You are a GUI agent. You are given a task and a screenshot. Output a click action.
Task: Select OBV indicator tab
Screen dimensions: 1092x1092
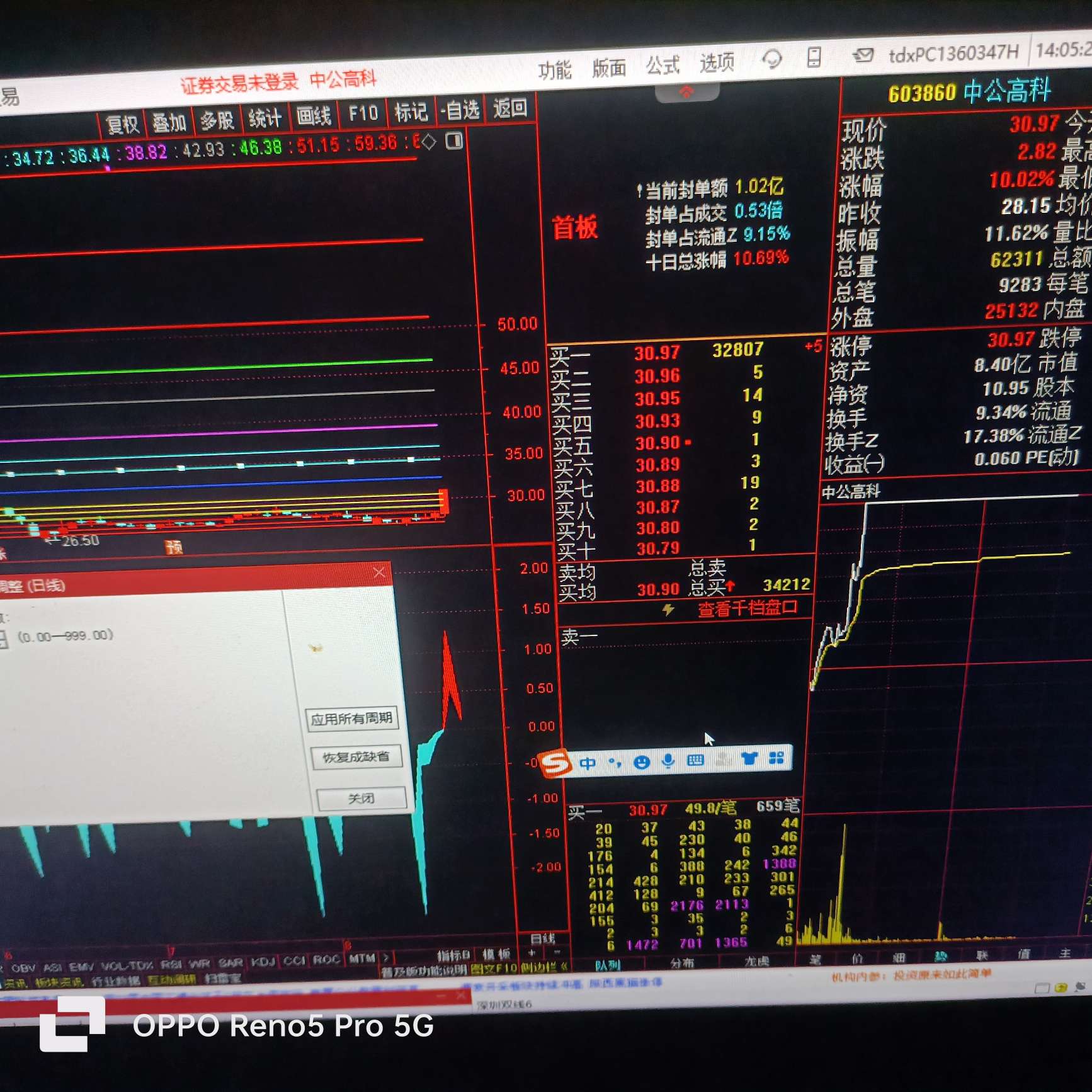pos(23,968)
